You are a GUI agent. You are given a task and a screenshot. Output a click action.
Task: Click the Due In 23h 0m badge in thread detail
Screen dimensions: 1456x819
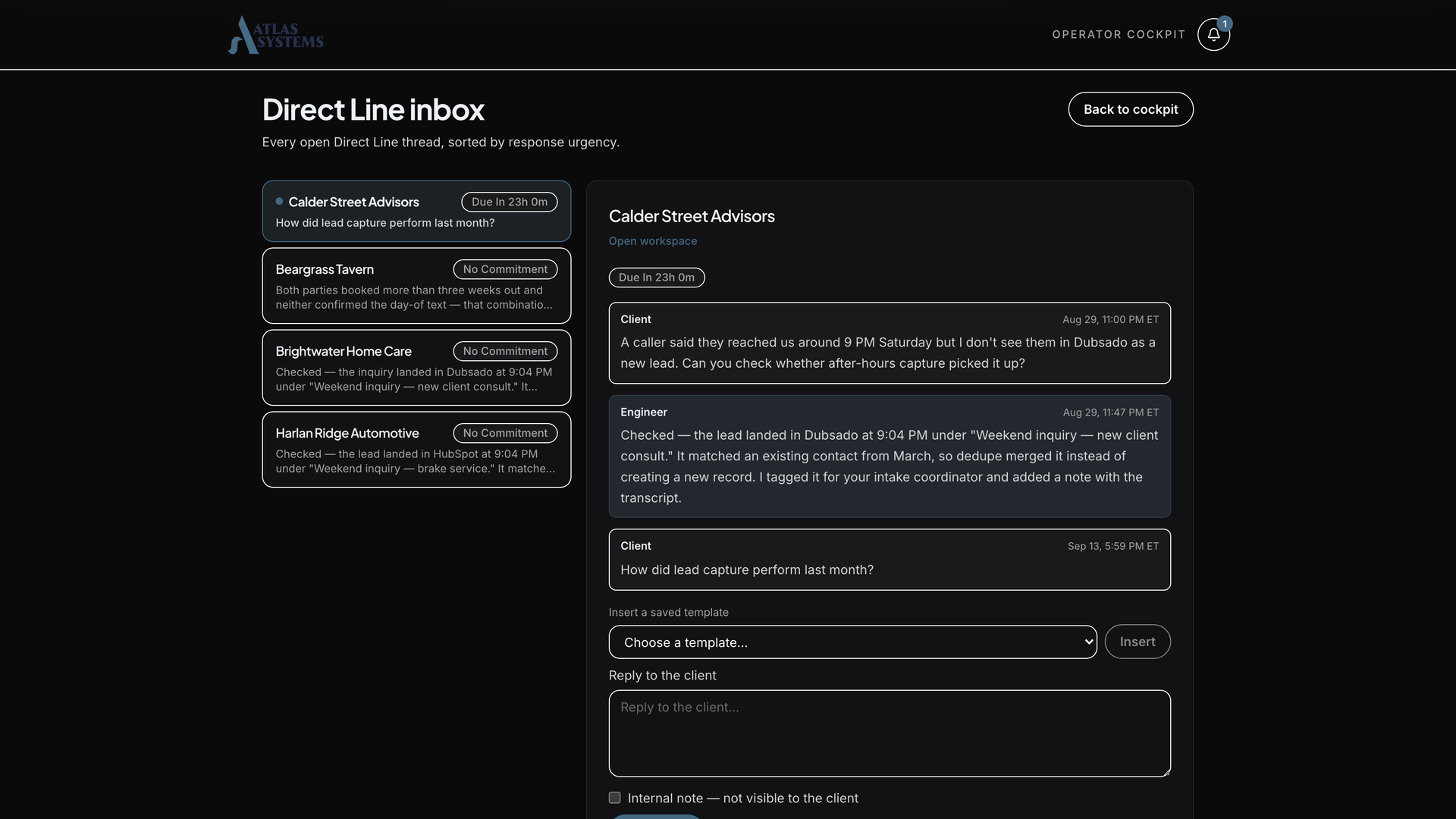pyautogui.click(x=657, y=278)
